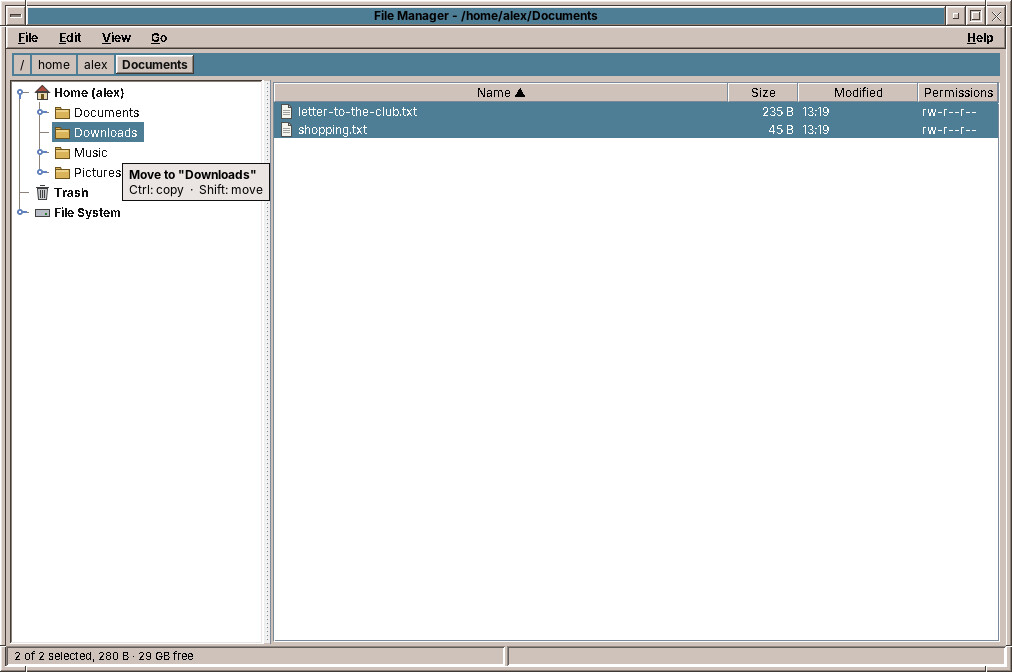Image resolution: width=1012 pixels, height=672 pixels.
Task: Expand the Documents tree node
Action: point(41,112)
